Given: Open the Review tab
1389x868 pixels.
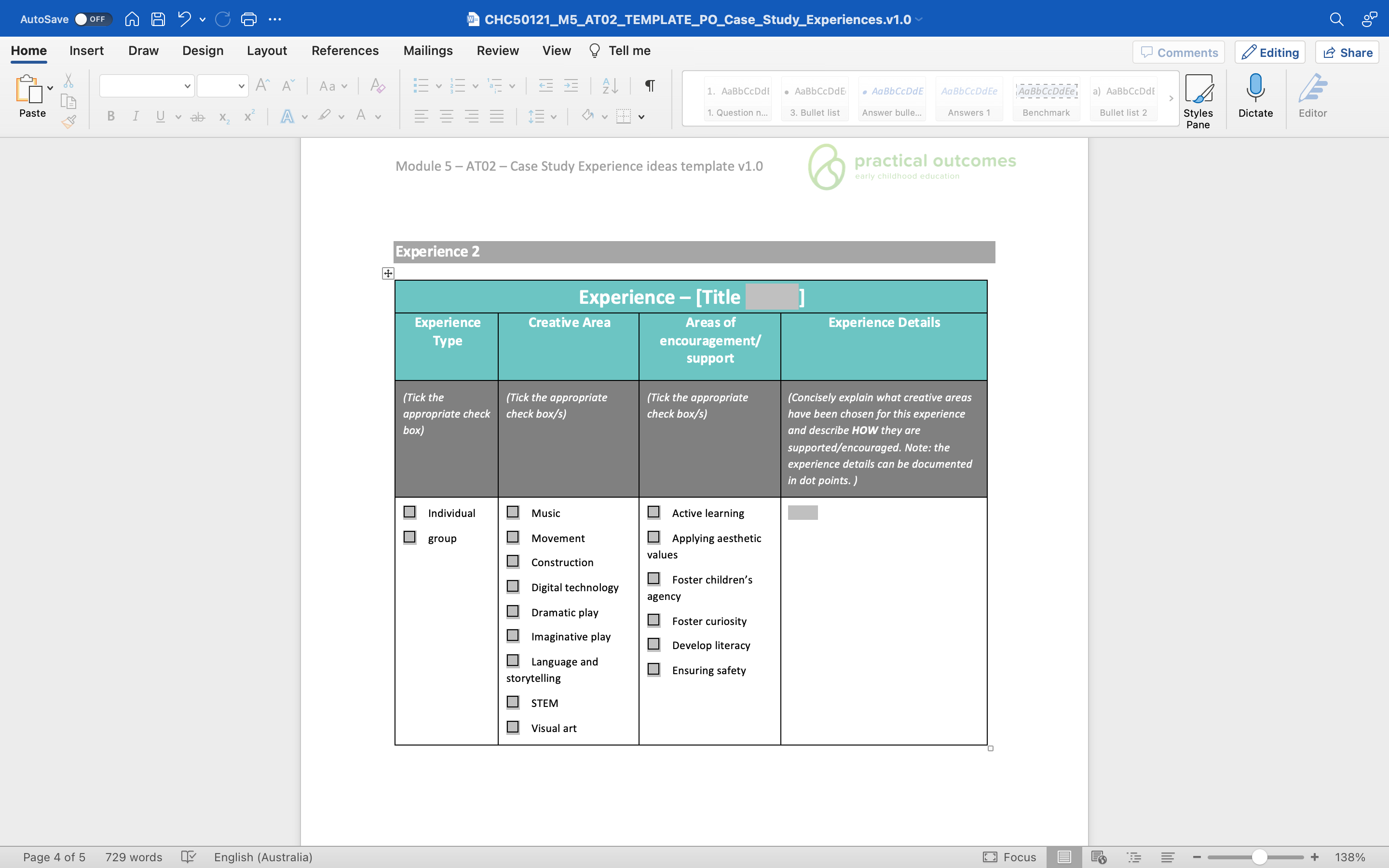Looking at the screenshot, I should 497,51.
